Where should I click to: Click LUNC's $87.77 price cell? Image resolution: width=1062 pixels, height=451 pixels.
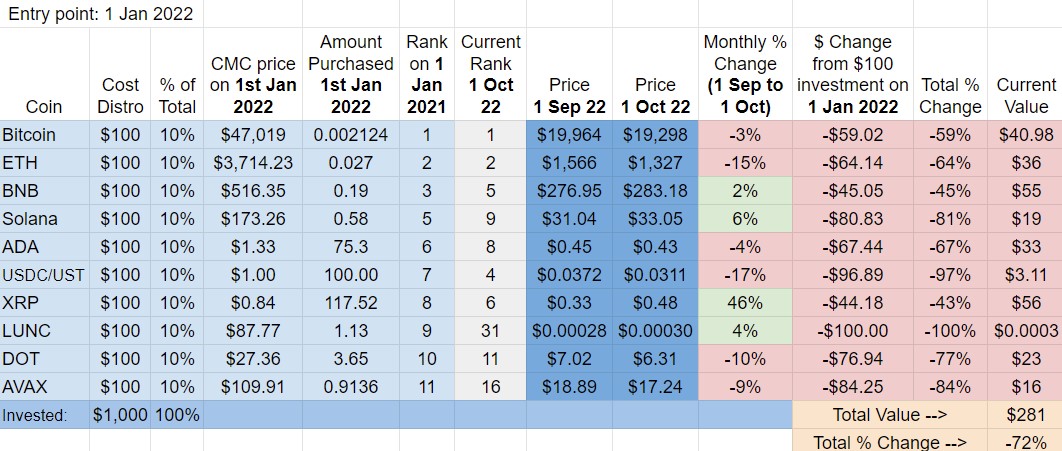(x=253, y=331)
